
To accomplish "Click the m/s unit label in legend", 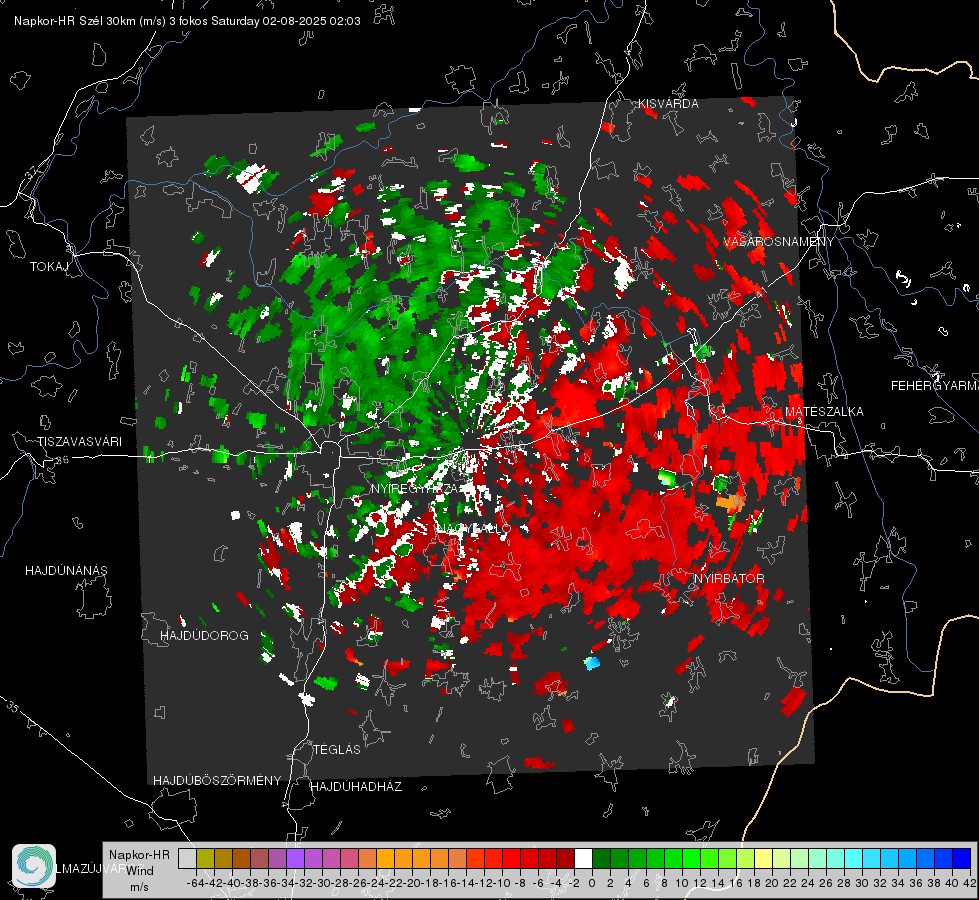I will (x=139, y=887).
